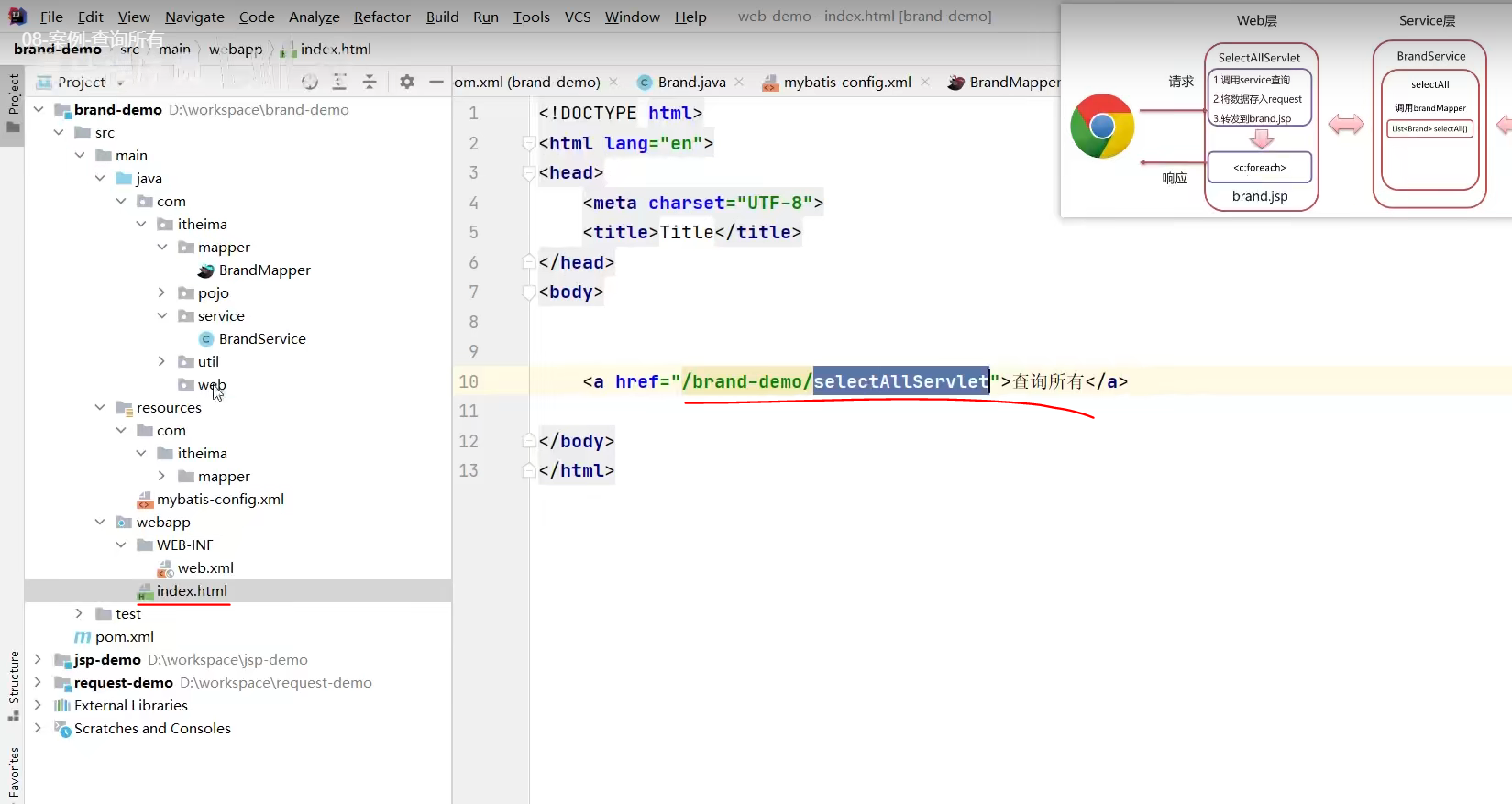Click the locate opened file icon
This screenshot has width=1512, height=804.
[x=310, y=83]
